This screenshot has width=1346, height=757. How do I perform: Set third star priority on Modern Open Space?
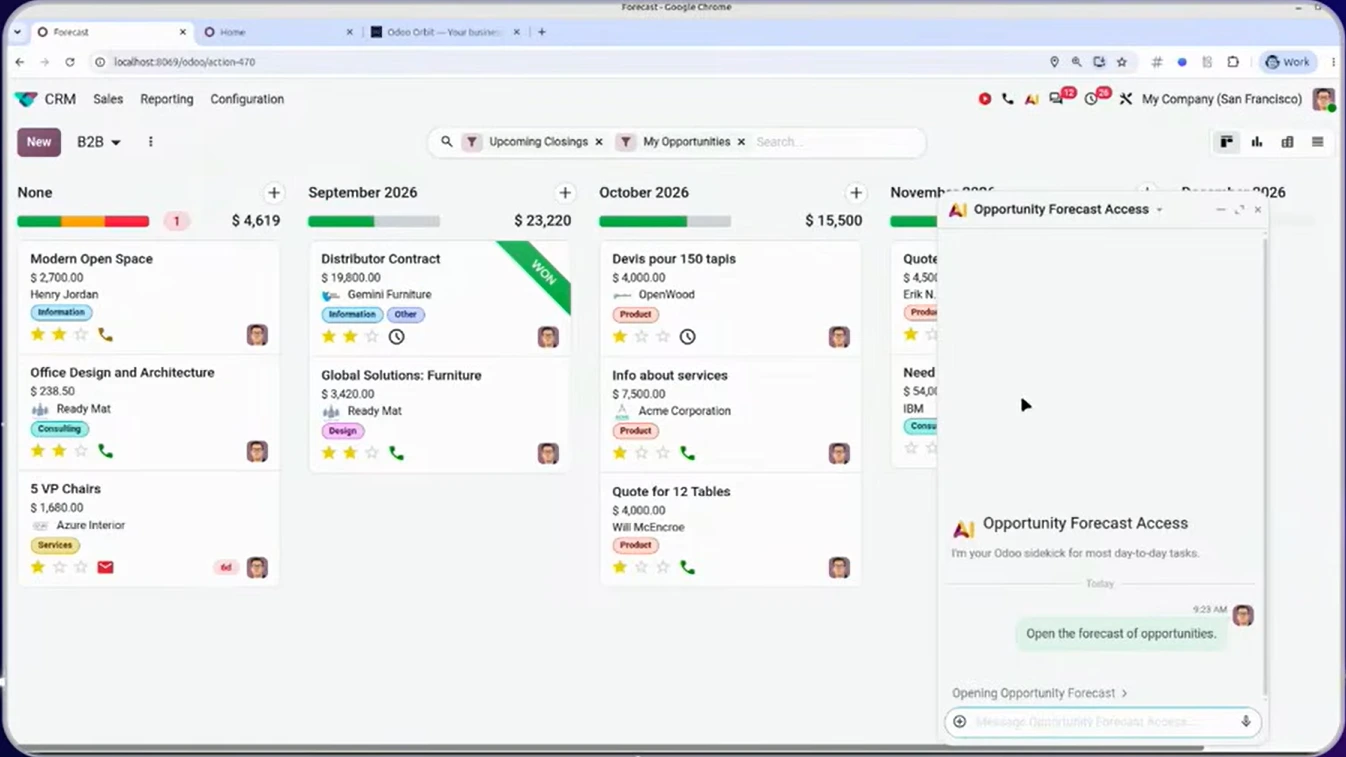point(81,335)
